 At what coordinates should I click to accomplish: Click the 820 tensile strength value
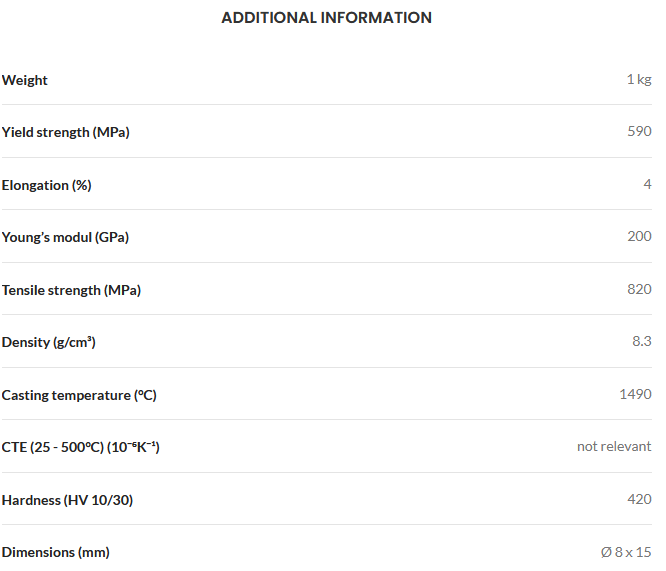[x=639, y=289]
